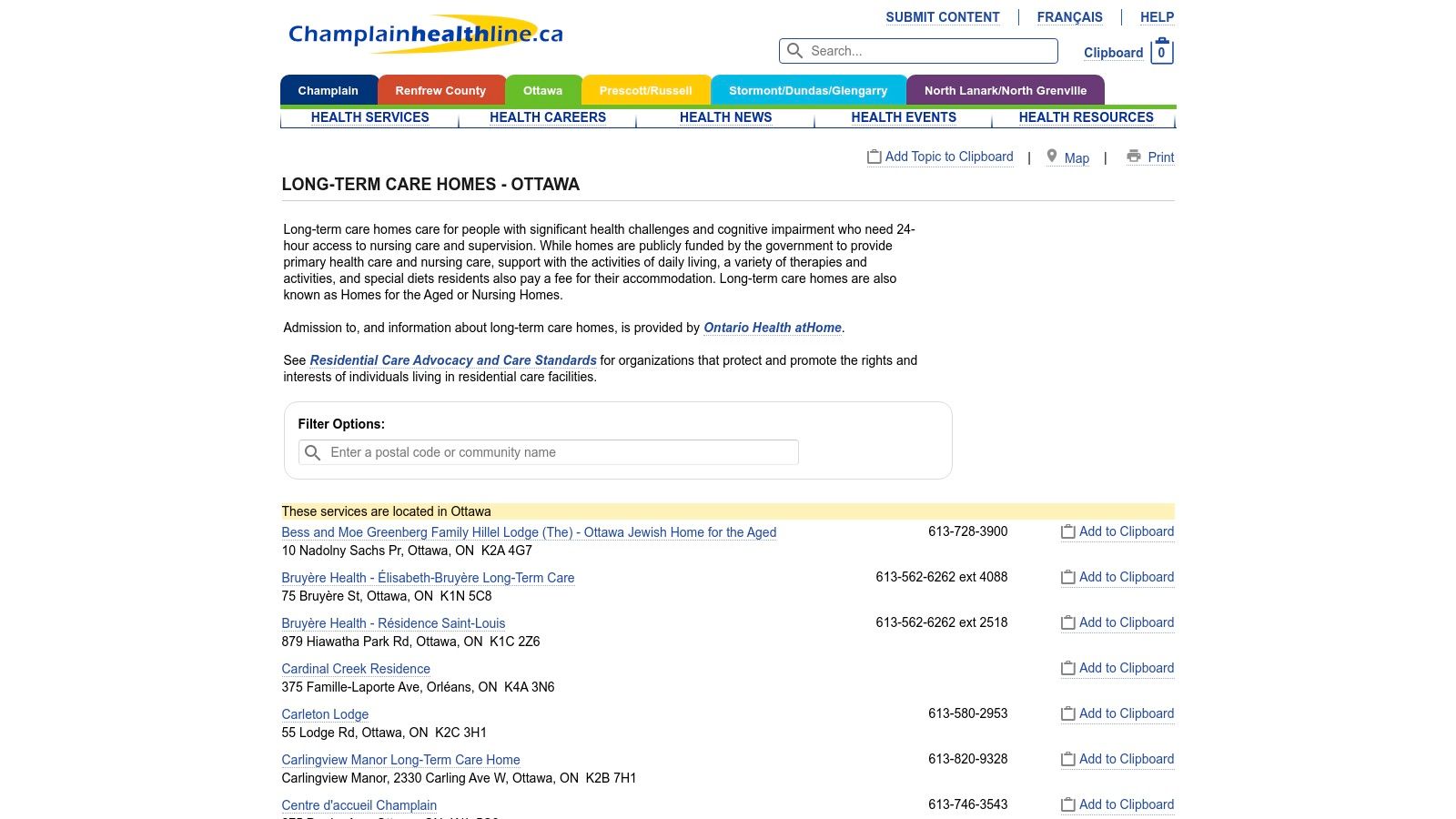
Task: Click the Long-Term Care Homes - Ottawa heading
Action: 430,185
